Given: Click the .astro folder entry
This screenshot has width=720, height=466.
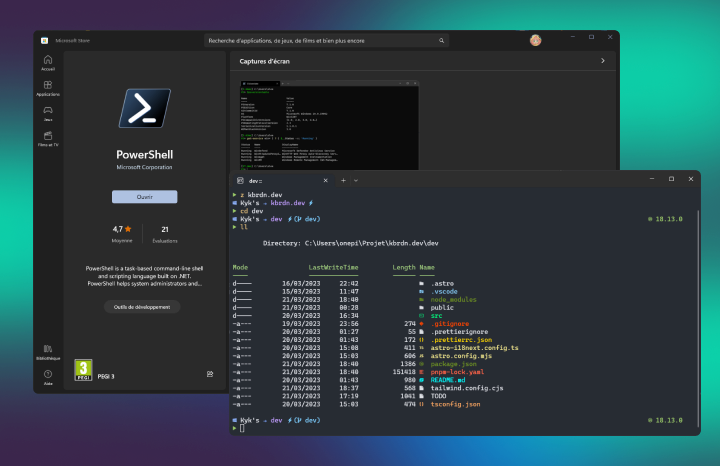Looking at the screenshot, I should (x=442, y=283).
